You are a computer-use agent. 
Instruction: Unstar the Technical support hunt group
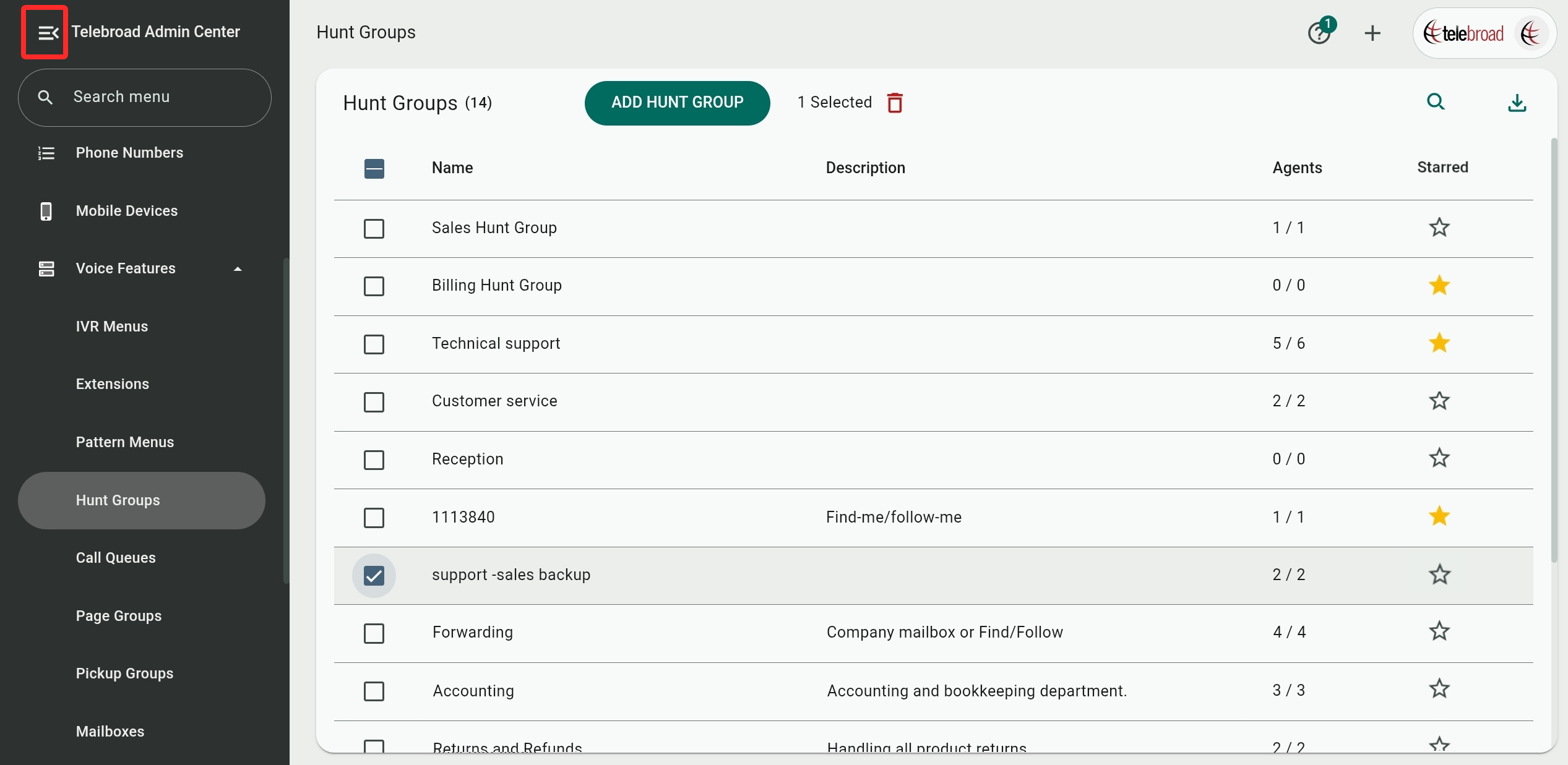click(1439, 343)
